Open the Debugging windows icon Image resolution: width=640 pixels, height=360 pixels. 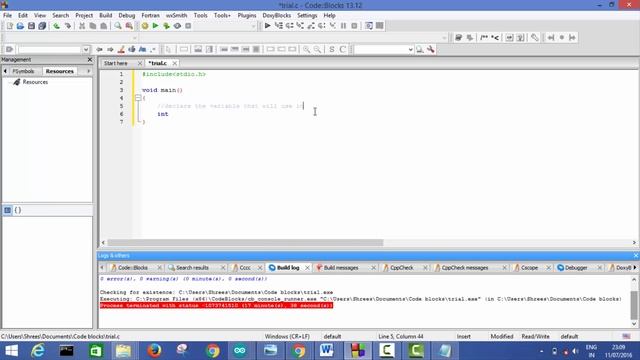tap(369, 26)
